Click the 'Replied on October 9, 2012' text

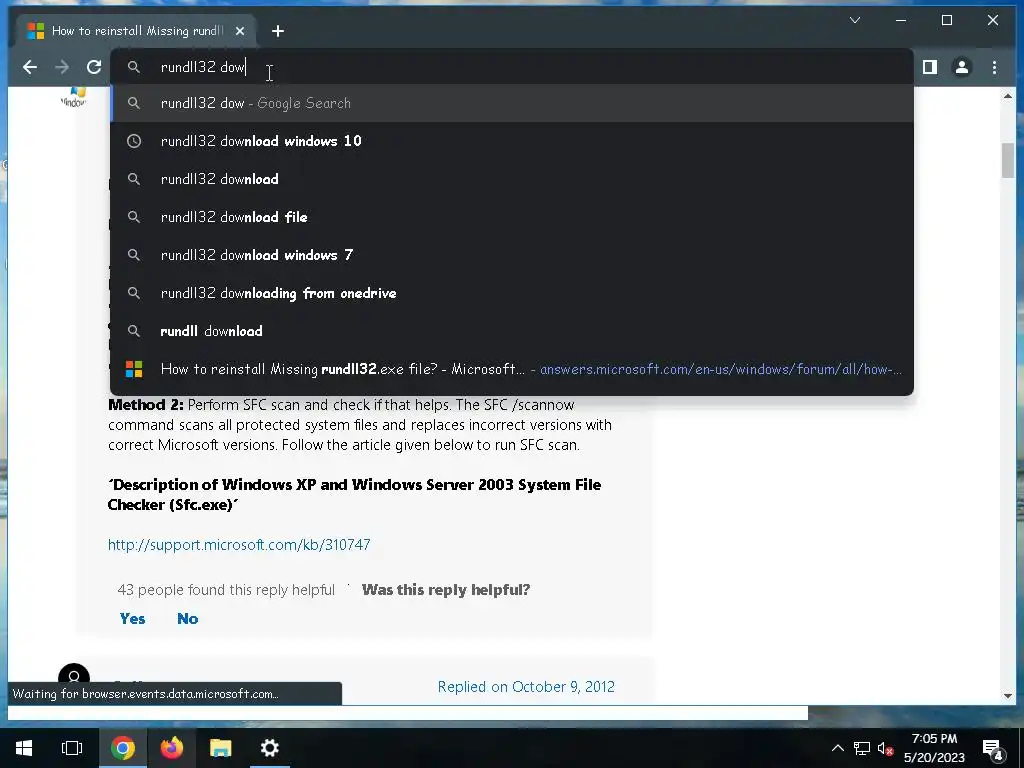[526, 687]
